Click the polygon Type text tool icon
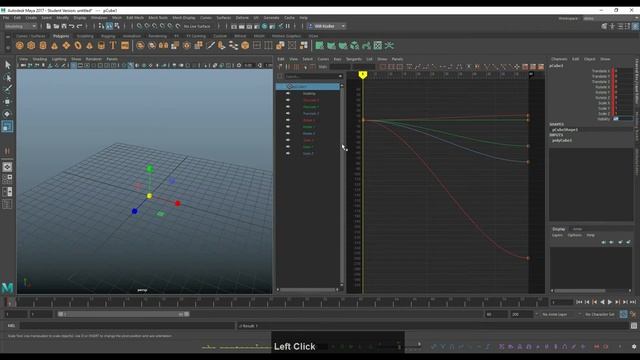The height and width of the screenshot is (360, 640). coord(113,46)
